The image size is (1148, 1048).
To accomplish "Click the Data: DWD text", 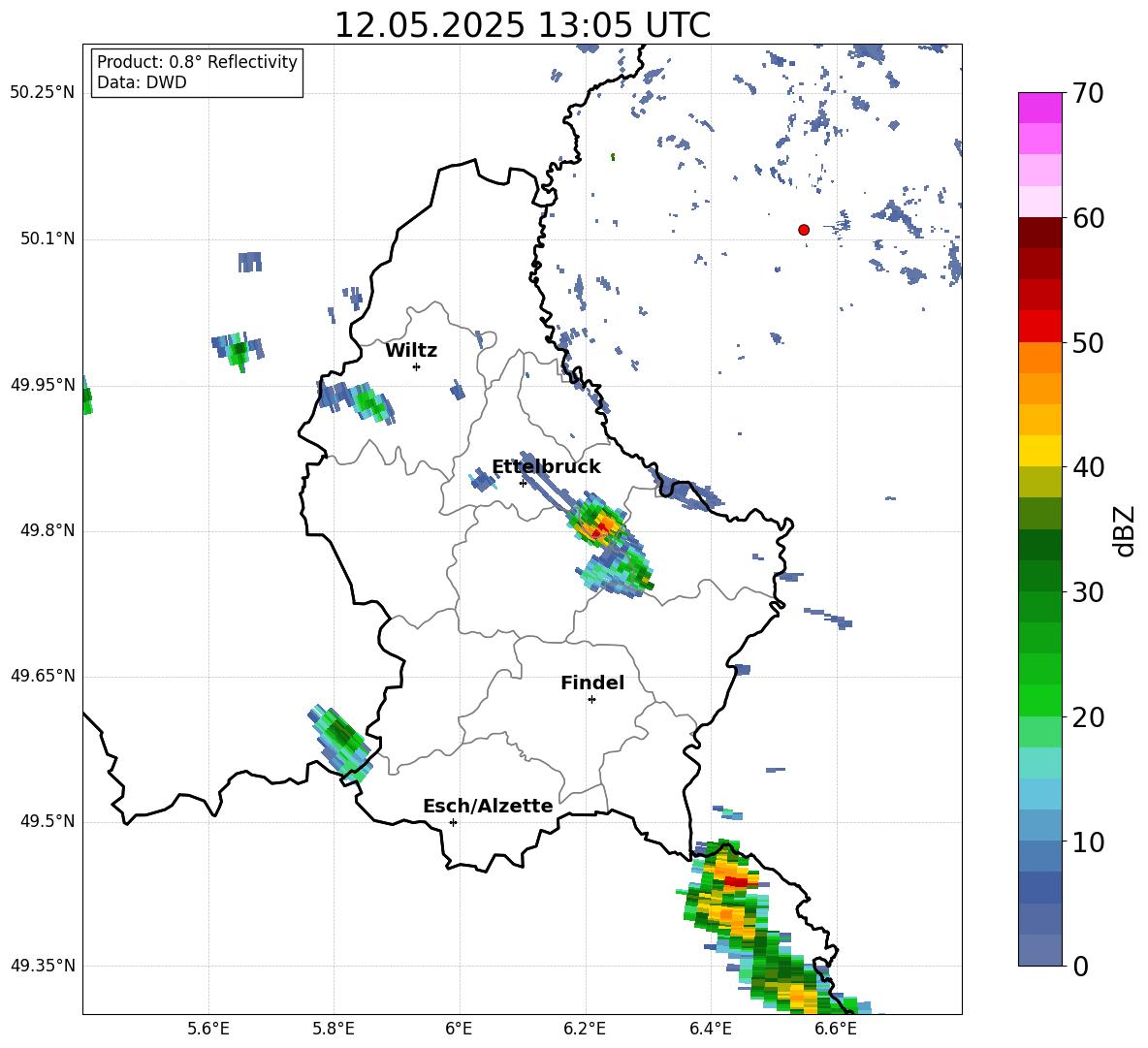I will point(142,82).
